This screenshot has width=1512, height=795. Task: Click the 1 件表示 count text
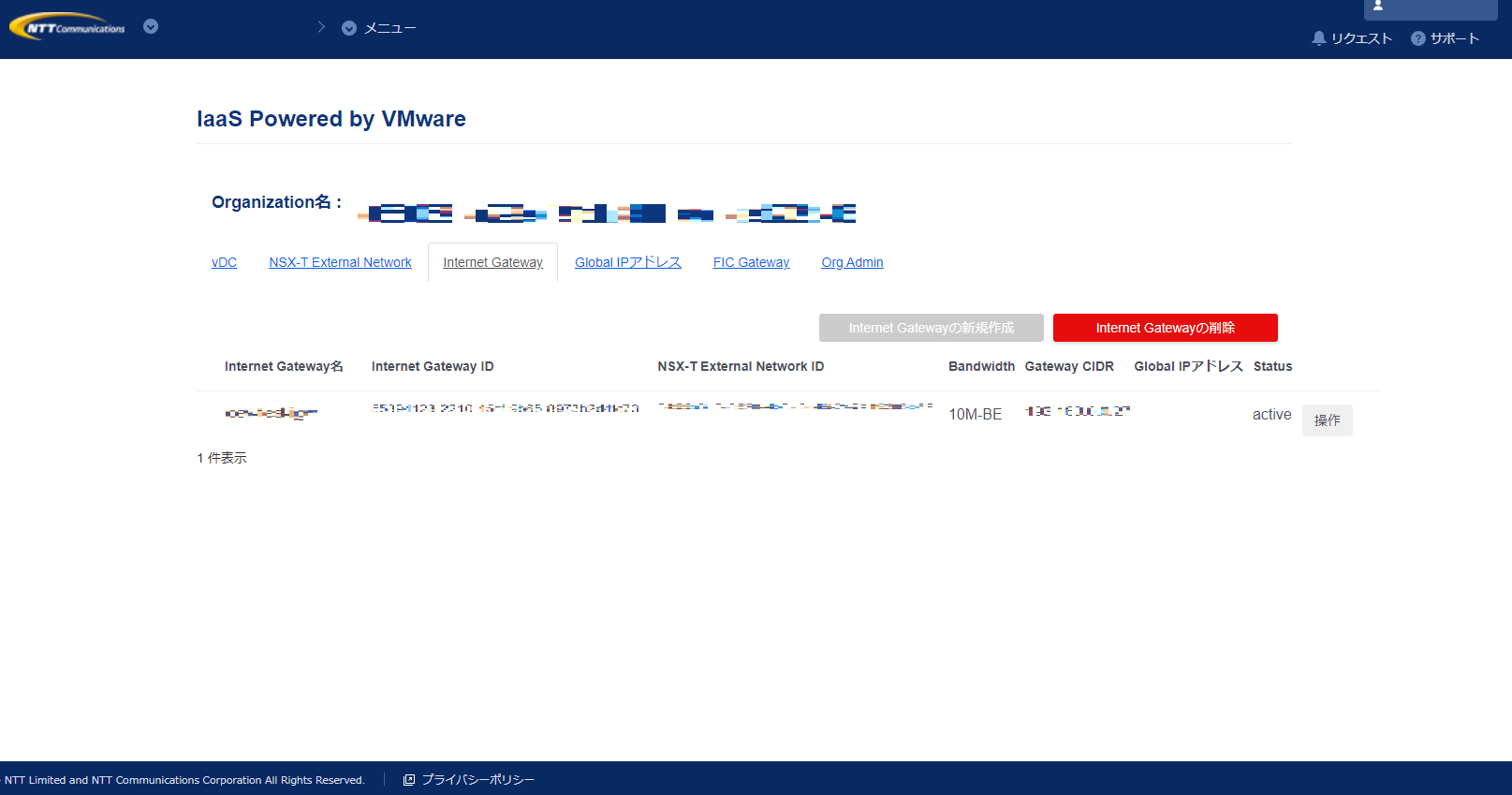(x=222, y=458)
